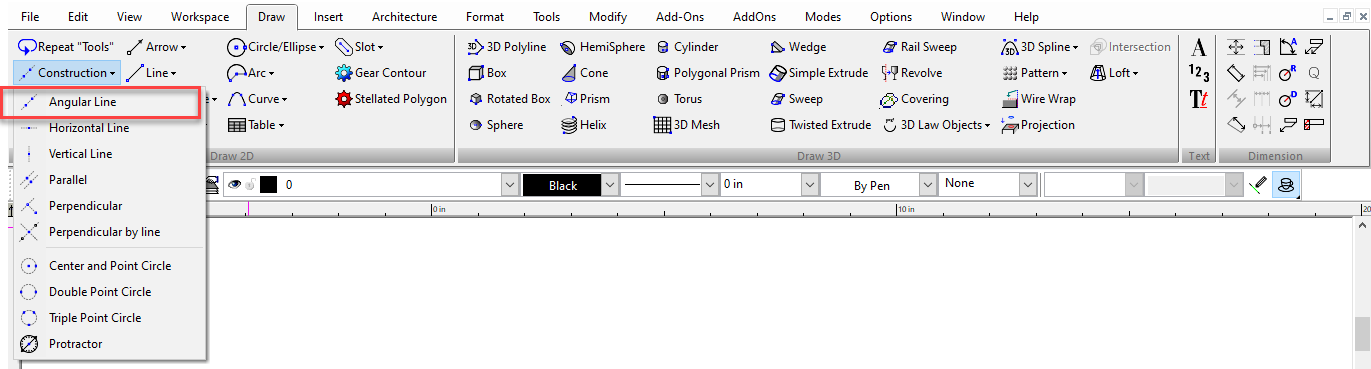The image size is (1371, 369).
Task: Select the Stellated Polygon tool
Action: (392, 99)
